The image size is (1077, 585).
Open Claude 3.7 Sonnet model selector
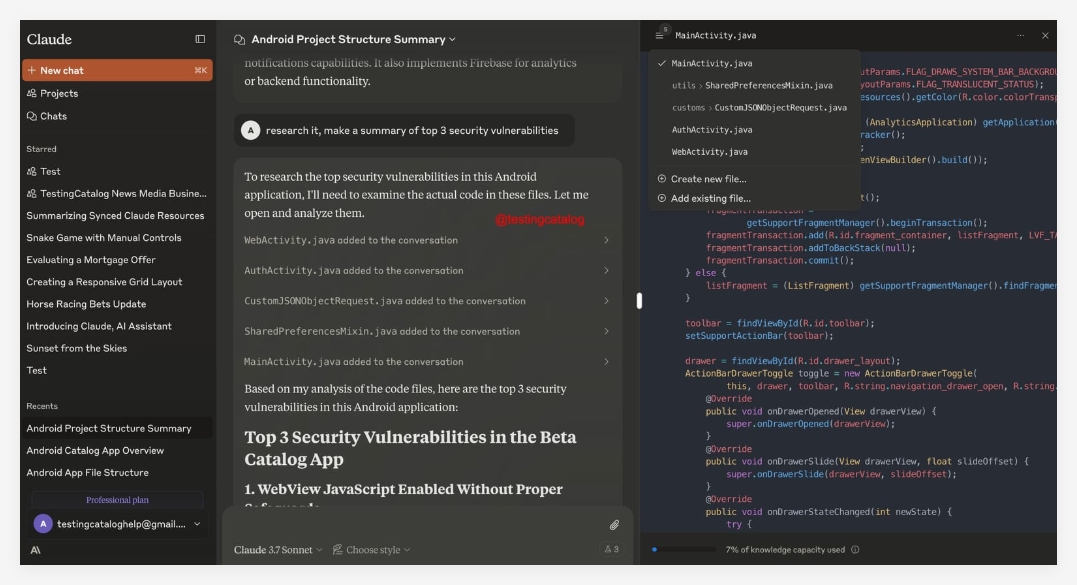277,550
